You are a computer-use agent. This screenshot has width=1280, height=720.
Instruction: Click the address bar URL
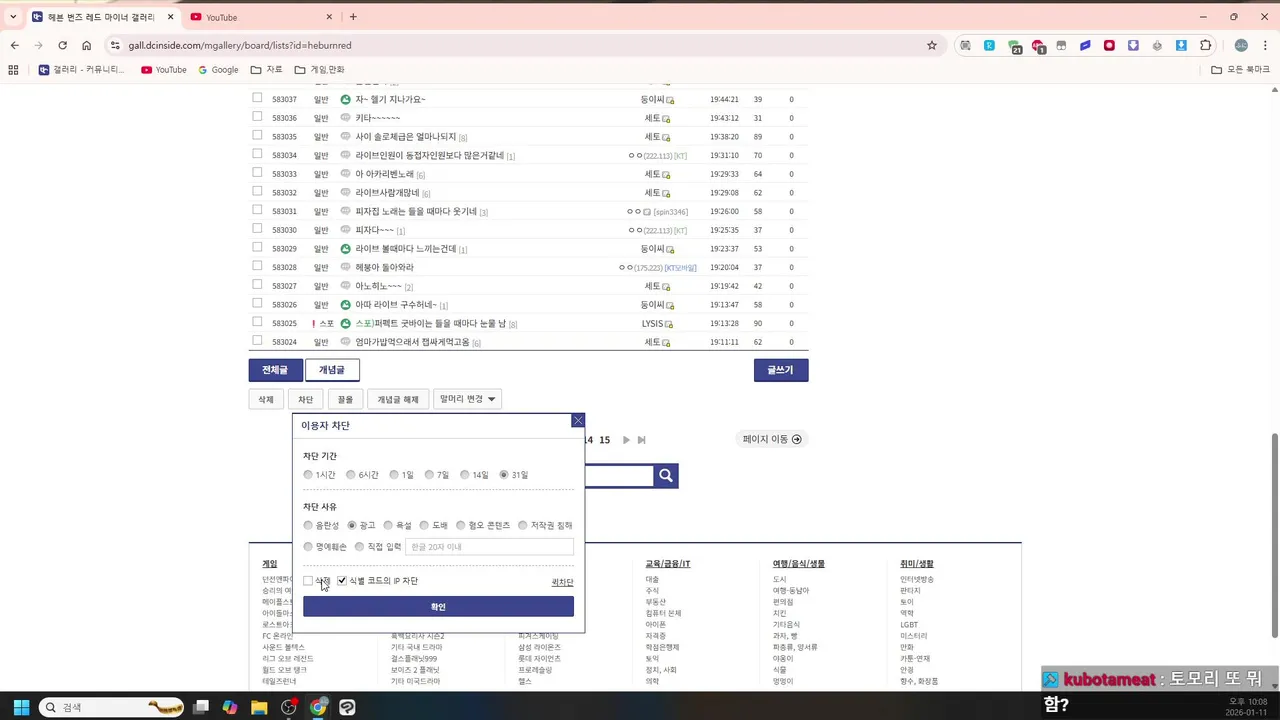click(x=239, y=45)
